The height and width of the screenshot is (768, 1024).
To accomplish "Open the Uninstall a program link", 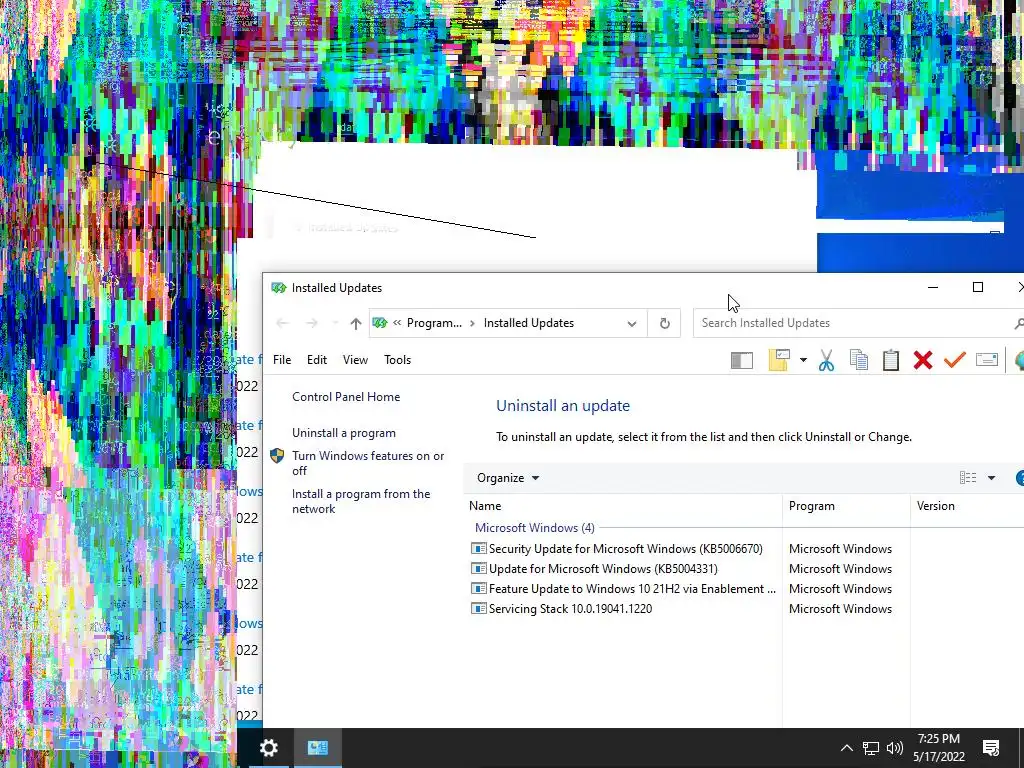I will tap(344, 433).
